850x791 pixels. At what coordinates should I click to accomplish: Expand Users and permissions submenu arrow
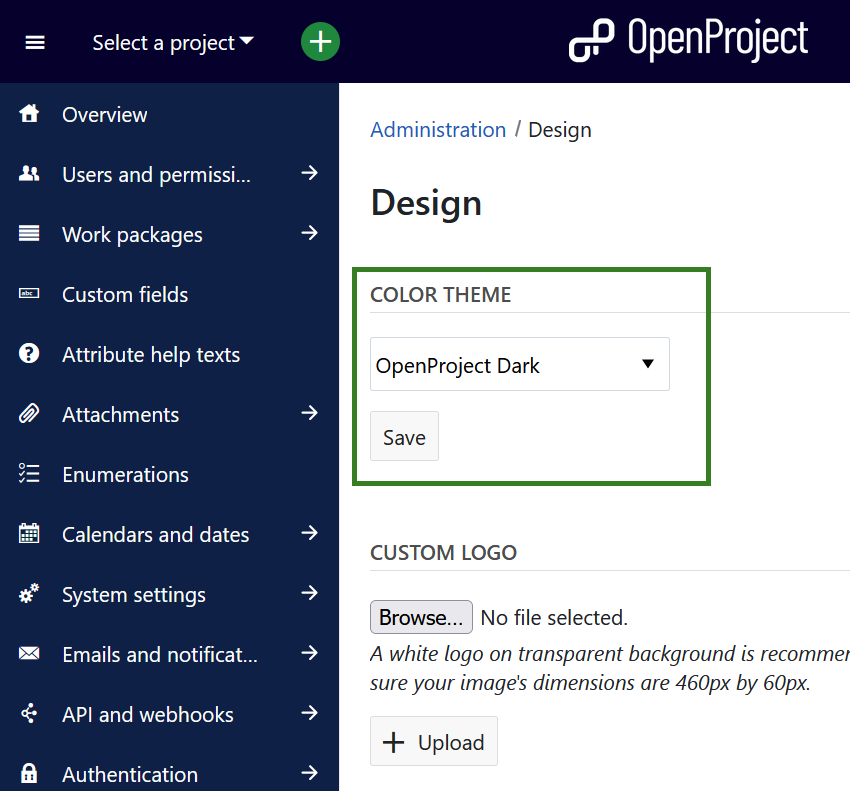click(309, 174)
